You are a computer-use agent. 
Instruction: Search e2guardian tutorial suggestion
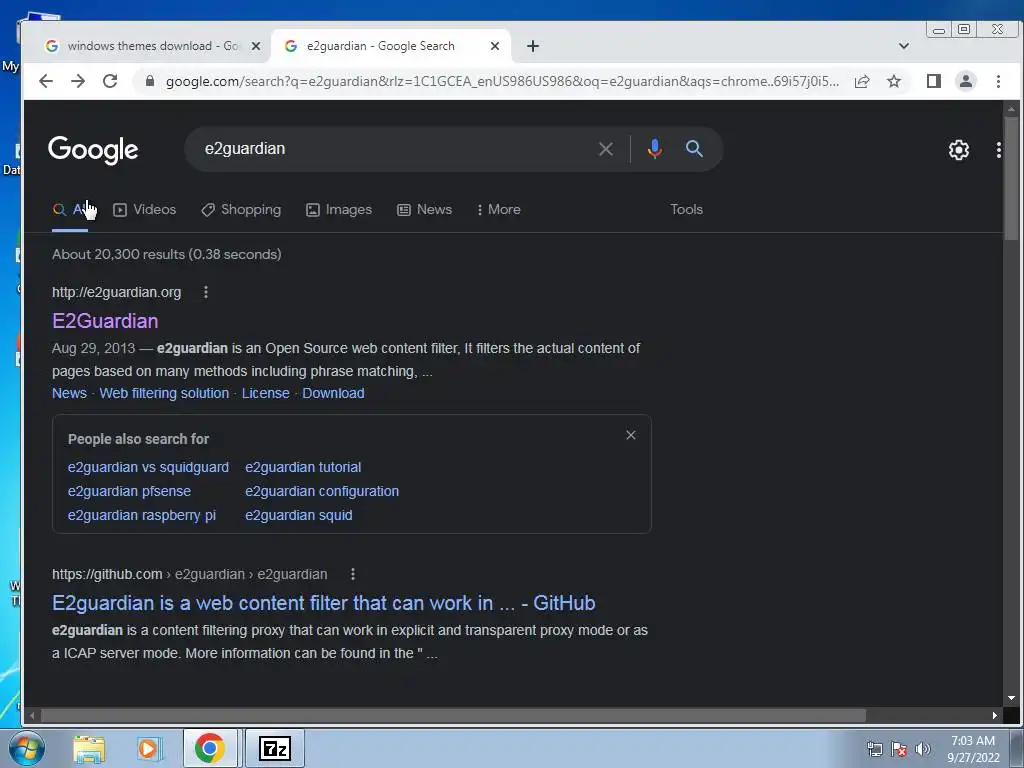[303, 468]
